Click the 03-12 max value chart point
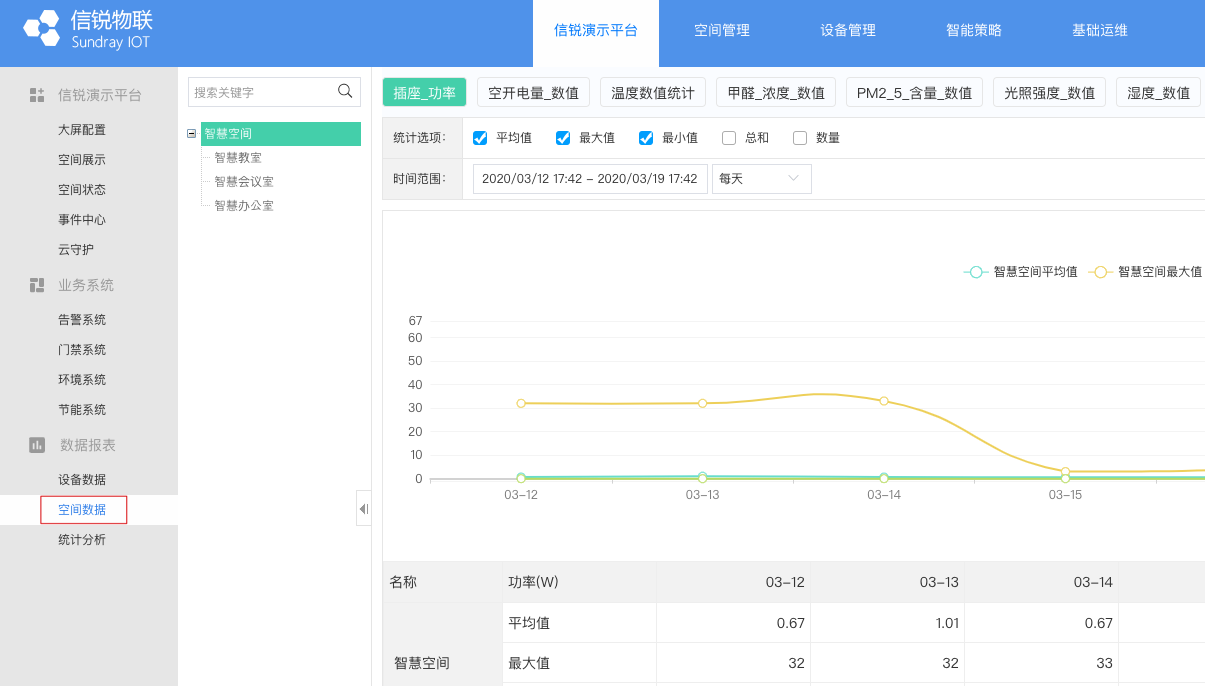This screenshot has width=1205, height=686. (x=521, y=403)
